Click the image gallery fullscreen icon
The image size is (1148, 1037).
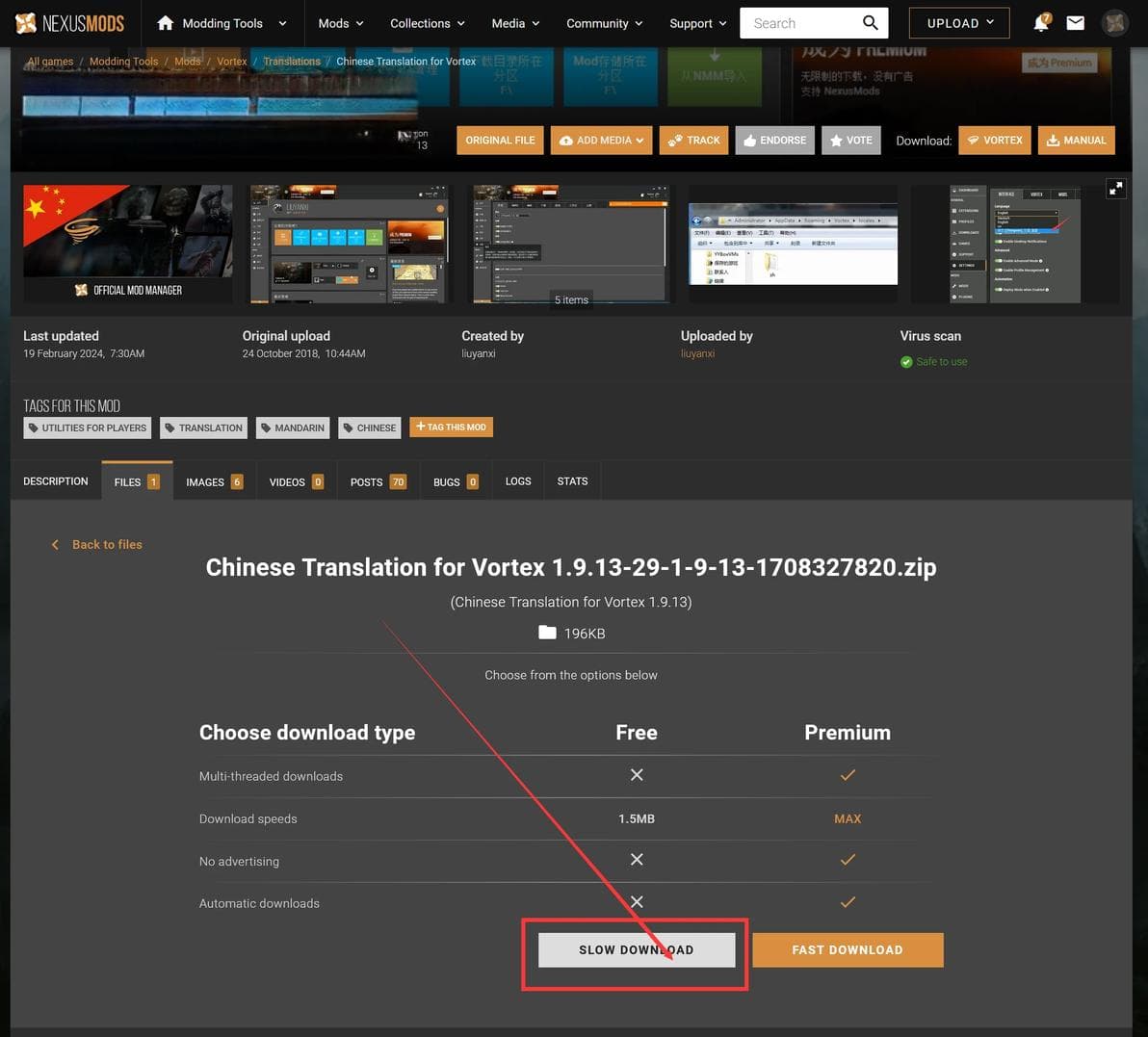click(1116, 188)
